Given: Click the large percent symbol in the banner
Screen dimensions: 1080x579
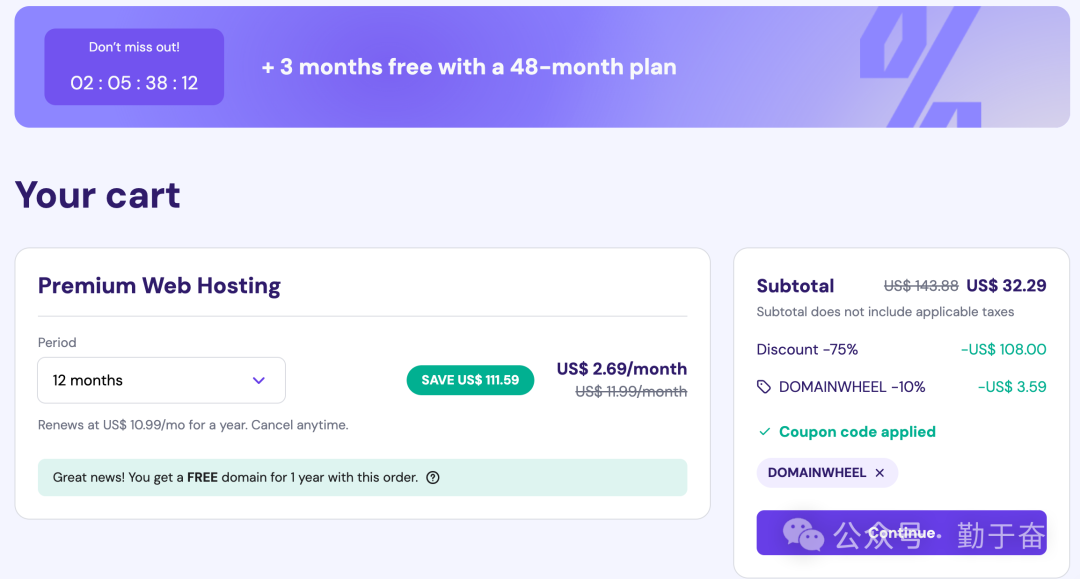Looking at the screenshot, I should coord(920,68).
